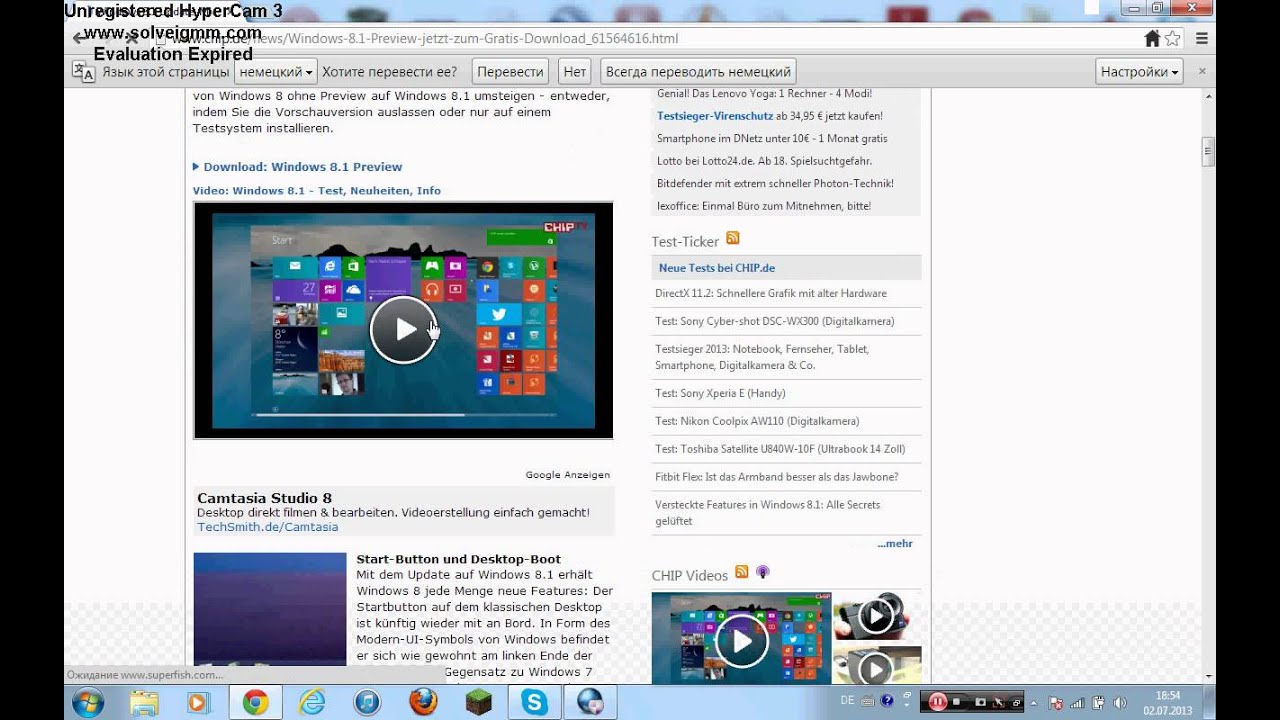The width and height of the screenshot is (1280, 720).
Task: Open the Action Center flag icon
Action: pyautogui.click(x=1055, y=703)
